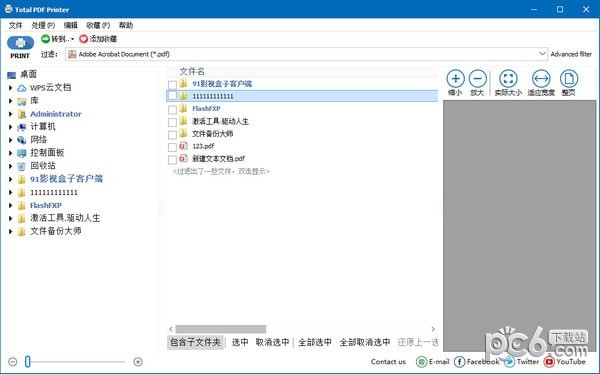
Task: Expand the 控制面板 tree node
Action: point(10,153)
